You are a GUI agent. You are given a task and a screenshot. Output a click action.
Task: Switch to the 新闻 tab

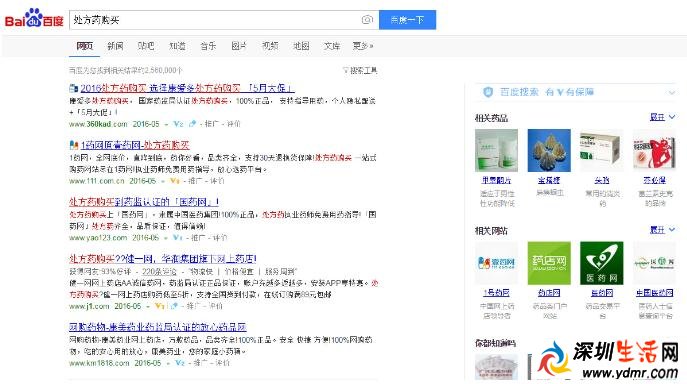pyautogui.click(x=115, y=46)
